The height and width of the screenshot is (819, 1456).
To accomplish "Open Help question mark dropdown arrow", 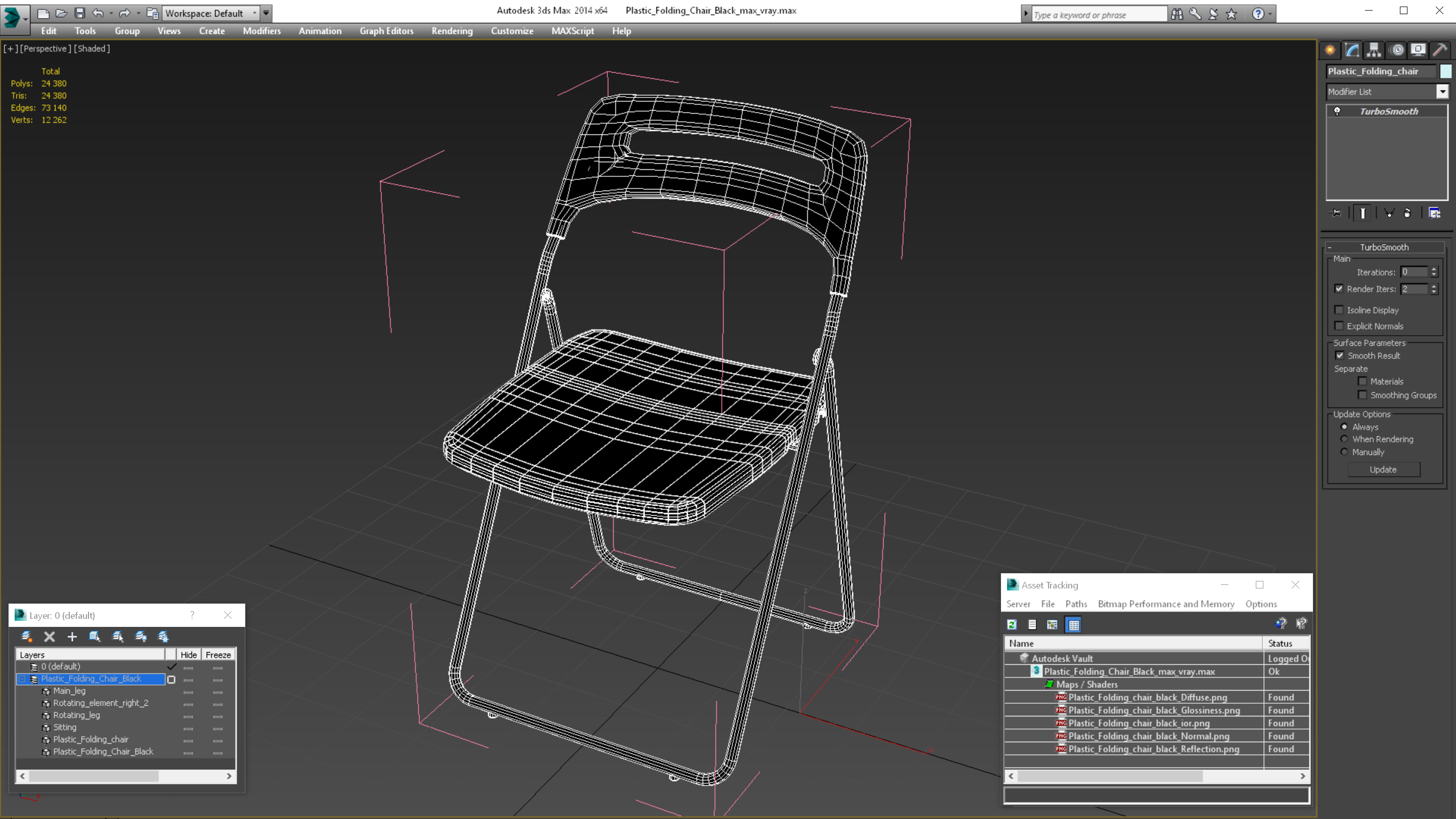I will pyautogui.click(x=1270, y=14).
